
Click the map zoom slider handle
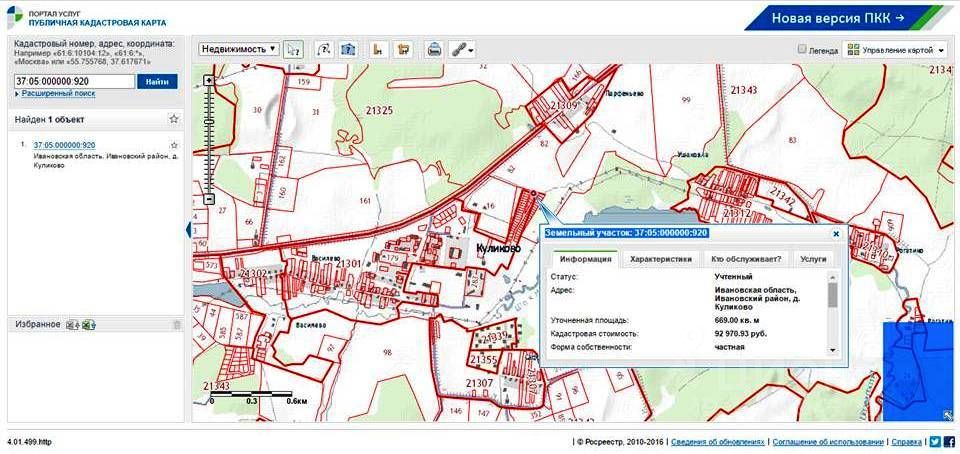pyautogui.click(x=209, y=122)
